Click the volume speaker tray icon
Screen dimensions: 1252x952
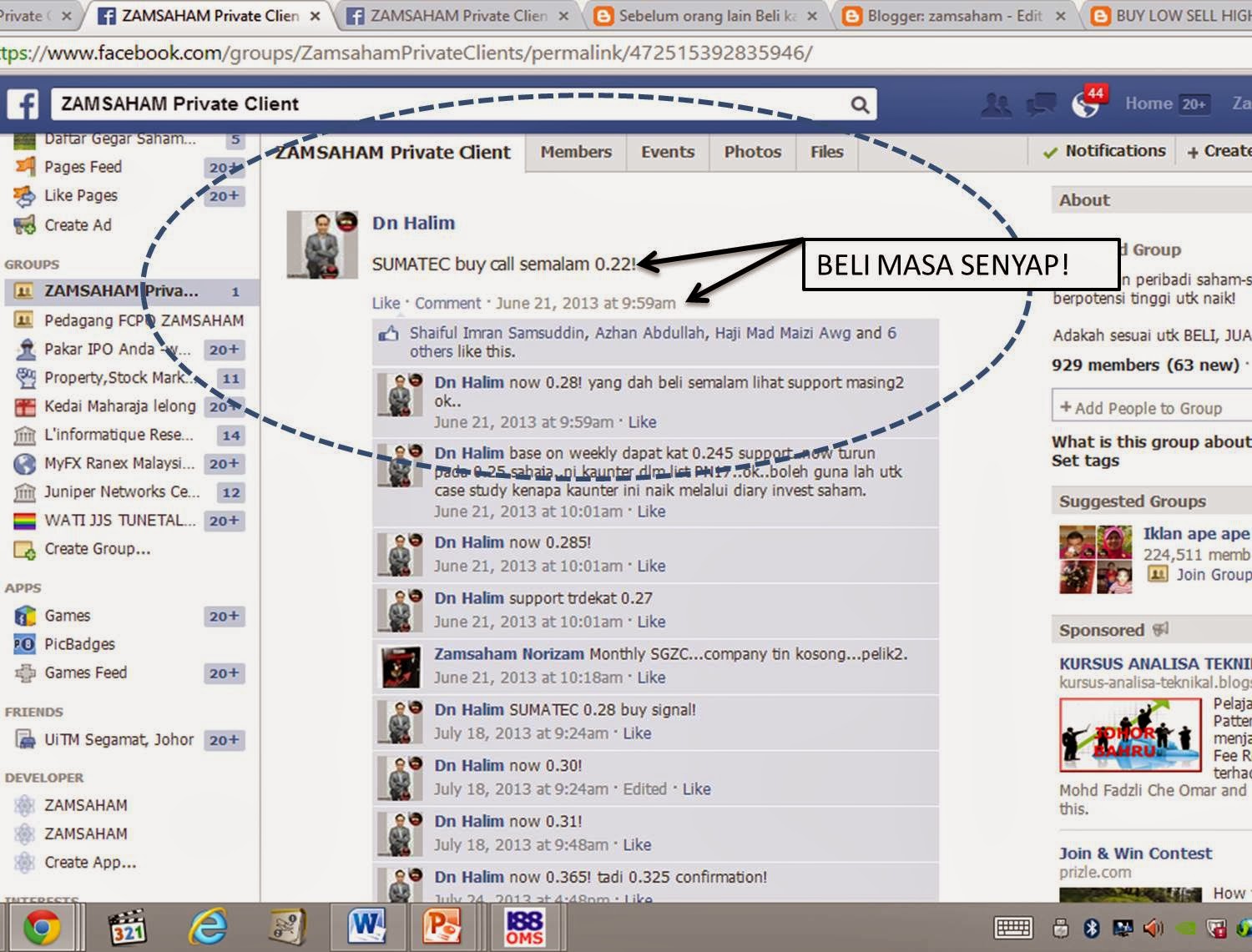pyautogui.click(x=1154, y=928)
